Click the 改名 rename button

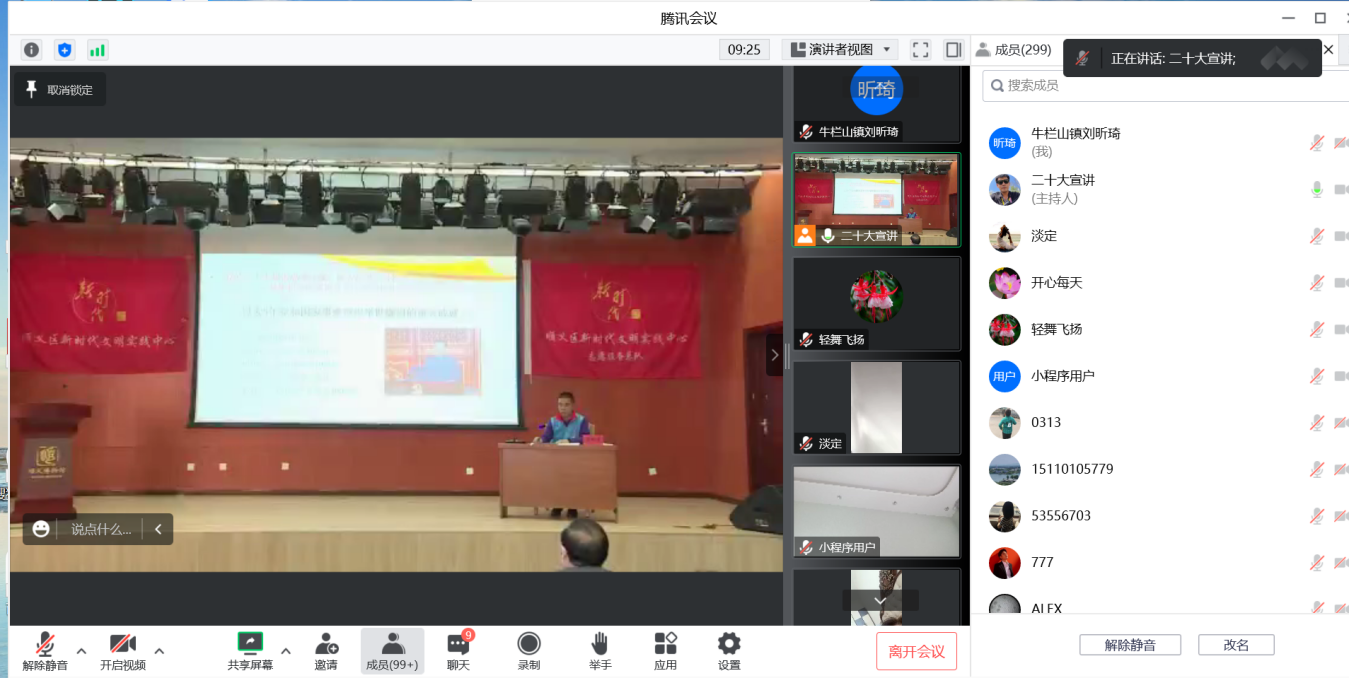(1236, 645)
